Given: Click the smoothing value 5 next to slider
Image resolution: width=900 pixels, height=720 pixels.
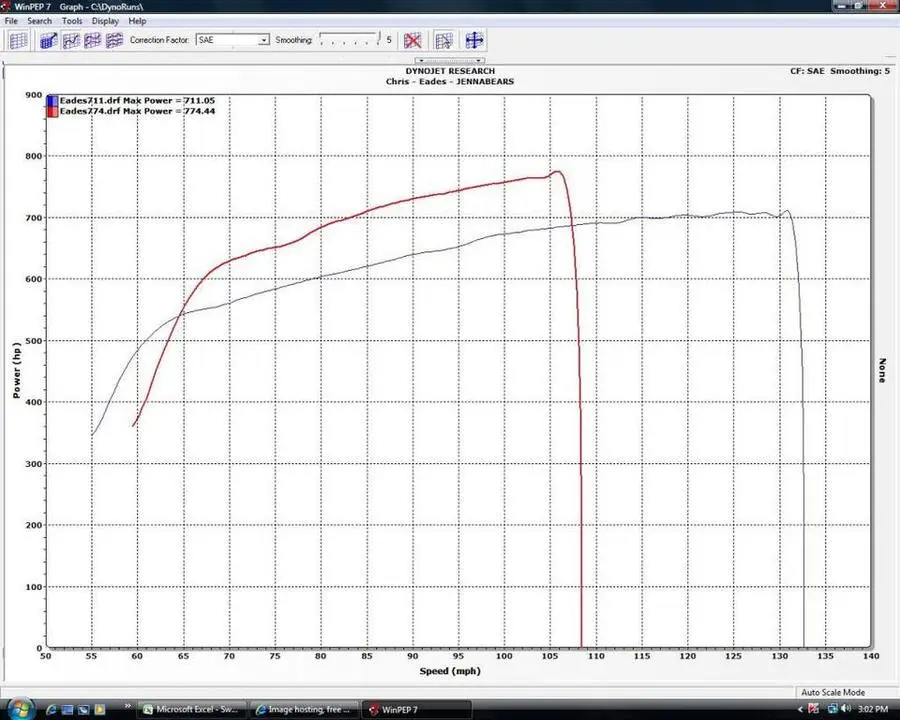Looking at the screenshot, I should coord(389,40).
